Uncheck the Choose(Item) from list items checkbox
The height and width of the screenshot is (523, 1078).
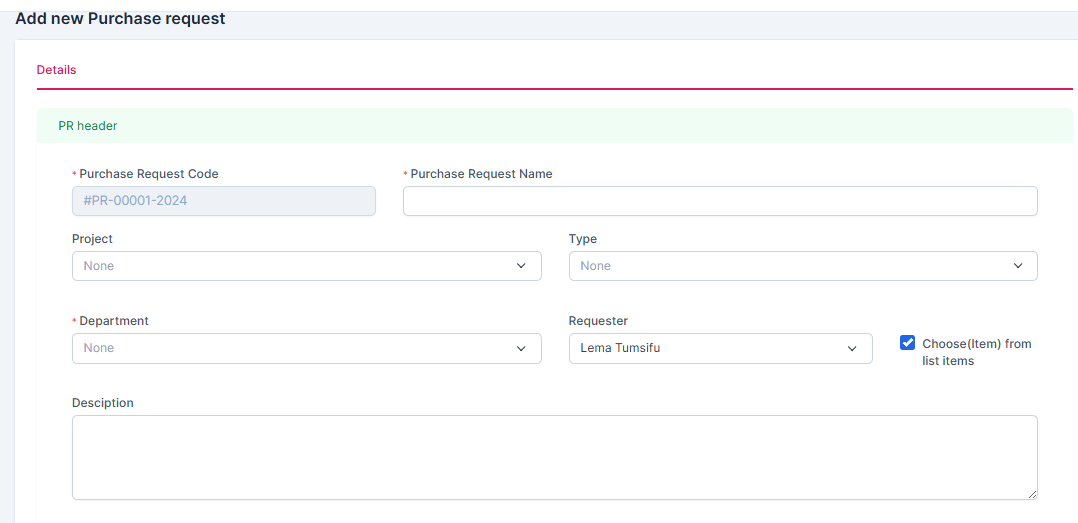[908, 343]
